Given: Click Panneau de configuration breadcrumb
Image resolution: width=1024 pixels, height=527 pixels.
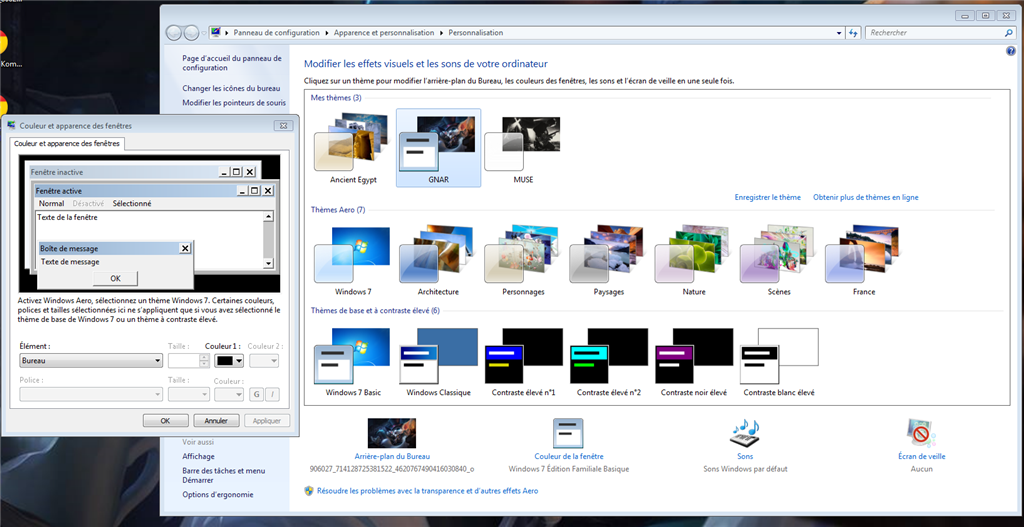Looking at the screenshot, I should tap(276, 33).
